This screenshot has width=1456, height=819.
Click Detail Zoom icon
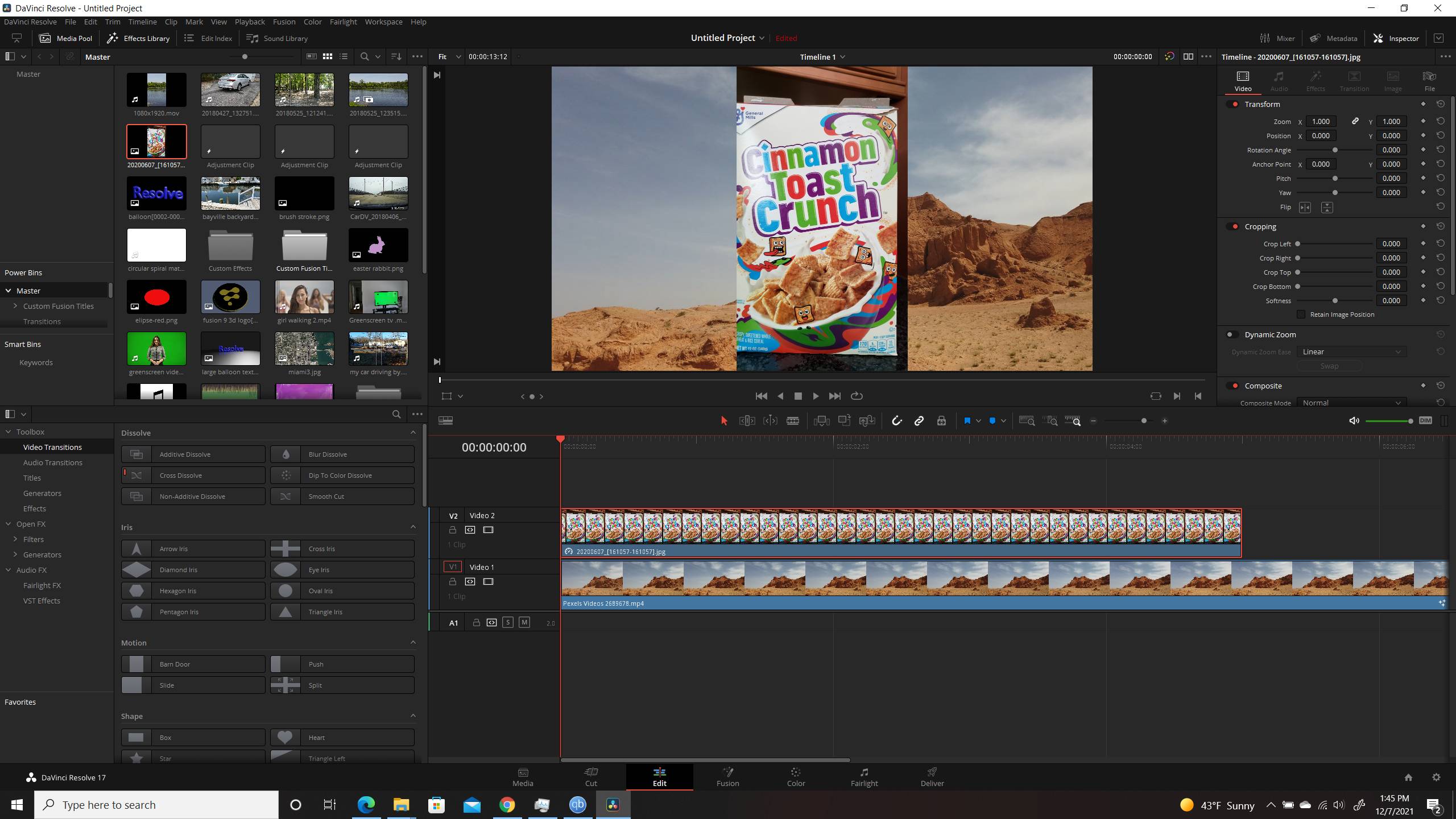[1050, 421]
